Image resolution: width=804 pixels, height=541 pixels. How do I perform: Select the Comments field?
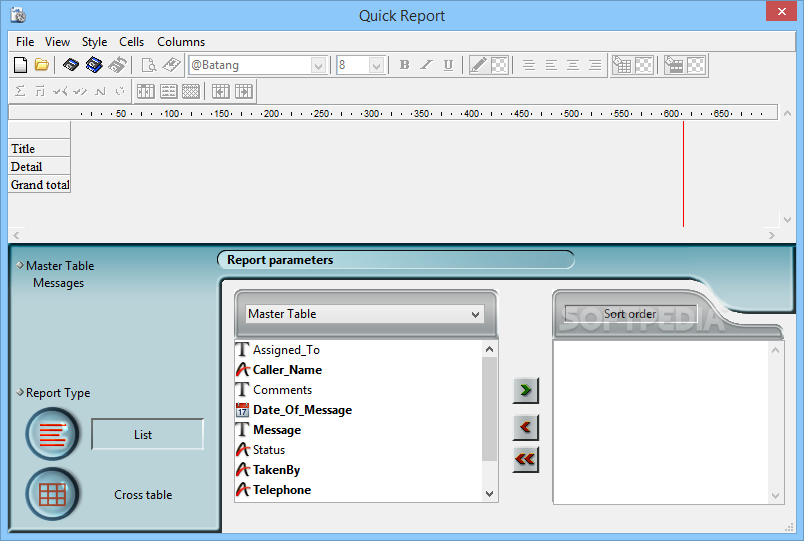(359, 390)
